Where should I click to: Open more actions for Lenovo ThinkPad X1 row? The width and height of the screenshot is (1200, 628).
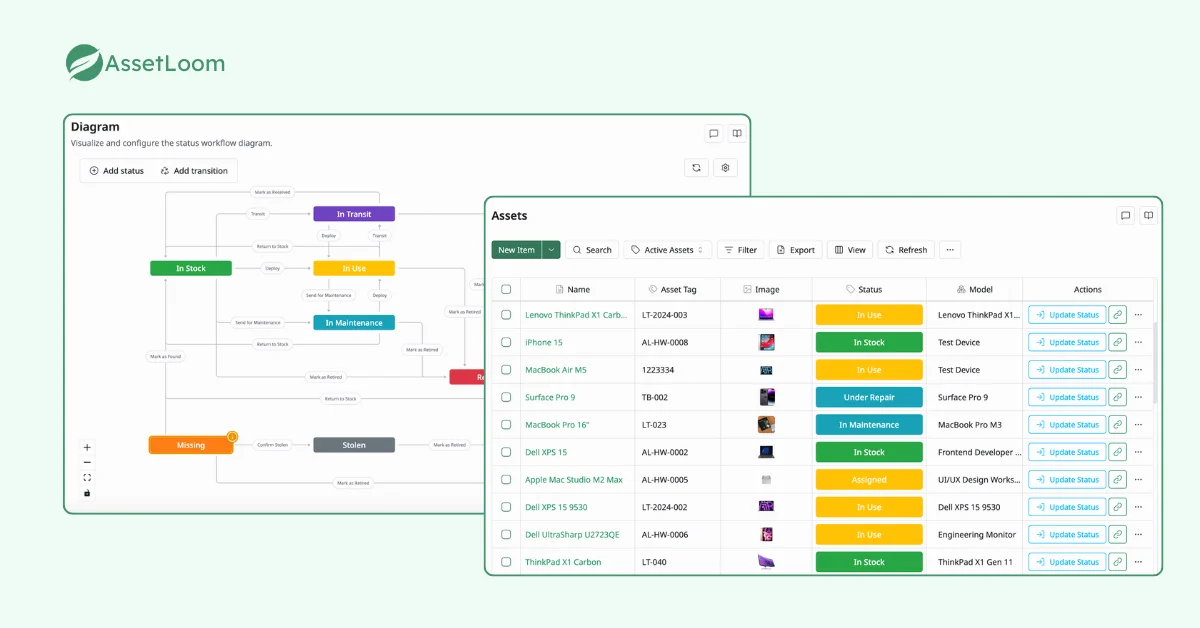click(1138, 315)
